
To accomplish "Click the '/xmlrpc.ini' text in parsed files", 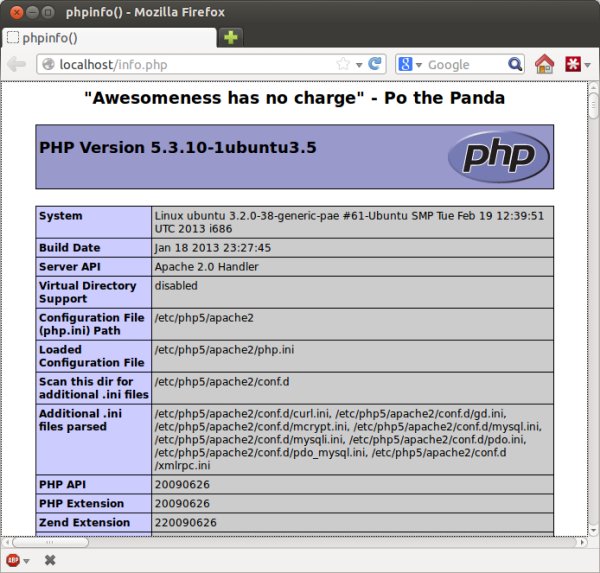I will click(x=183, y=465).
